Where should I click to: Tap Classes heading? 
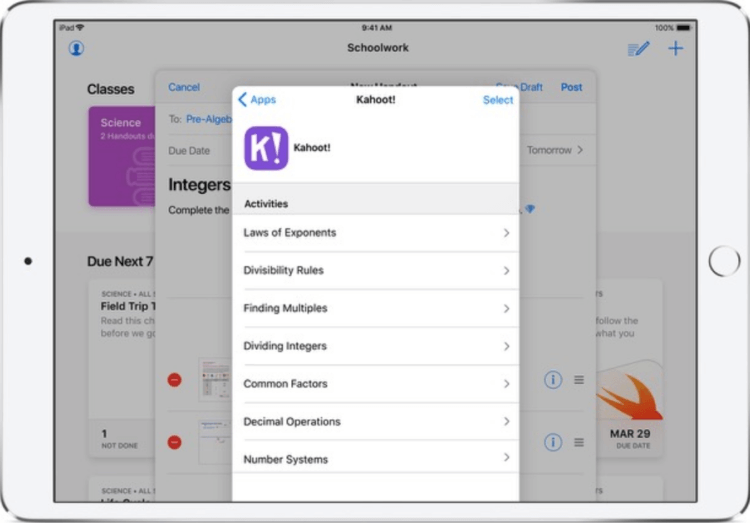point(110,89)
